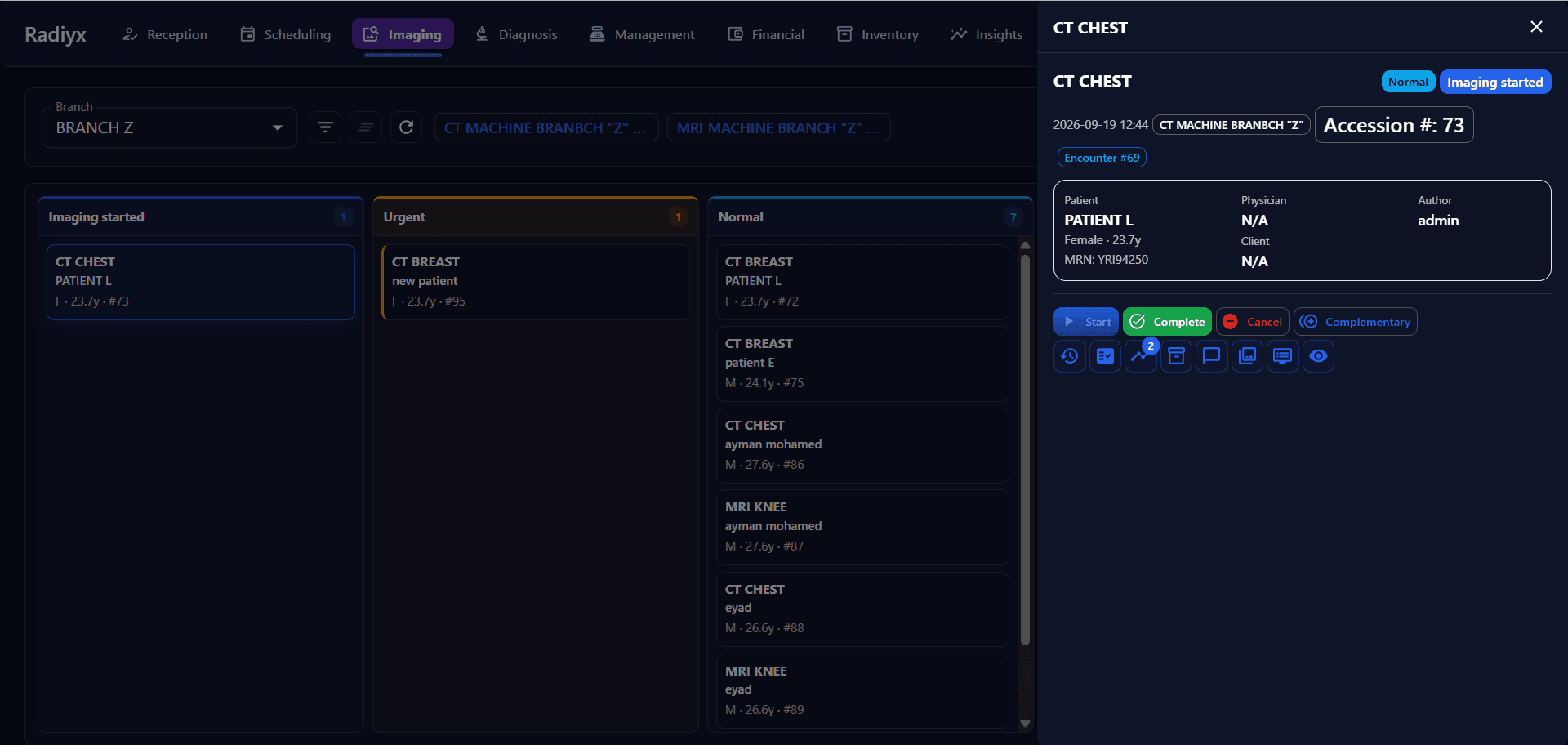Mark the exam as Complete
The image size is (1568, 745).
[x=1167, y=322]
